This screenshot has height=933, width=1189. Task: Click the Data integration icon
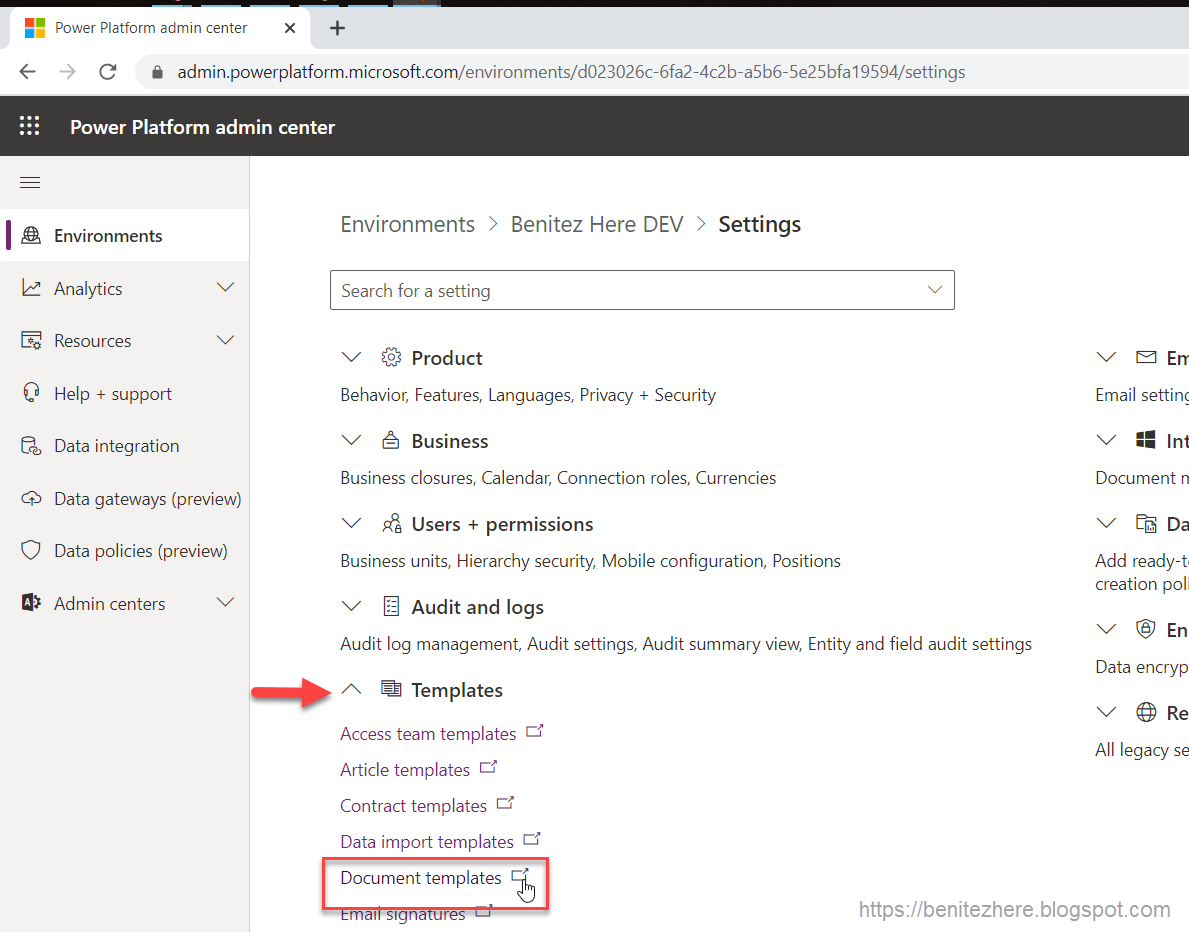coord(31,446)
